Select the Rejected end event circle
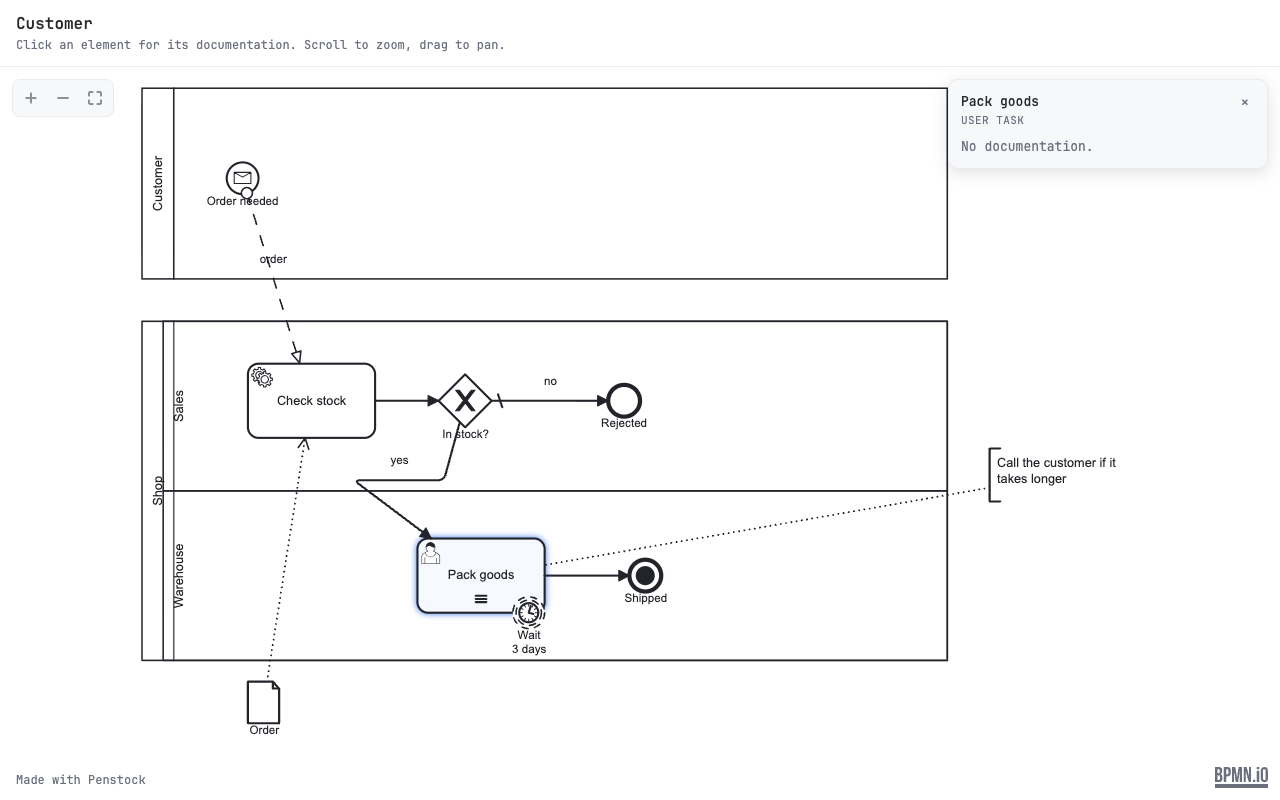This screenshot has height=800, width=1280. (x=624, y=401)
